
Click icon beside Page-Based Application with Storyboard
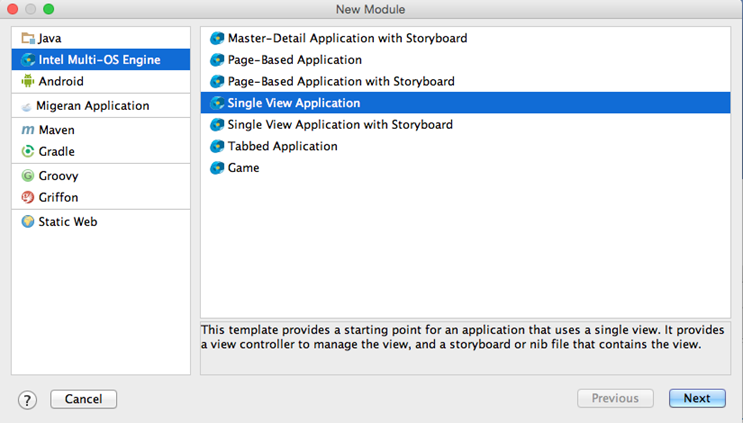click(217, 81)
